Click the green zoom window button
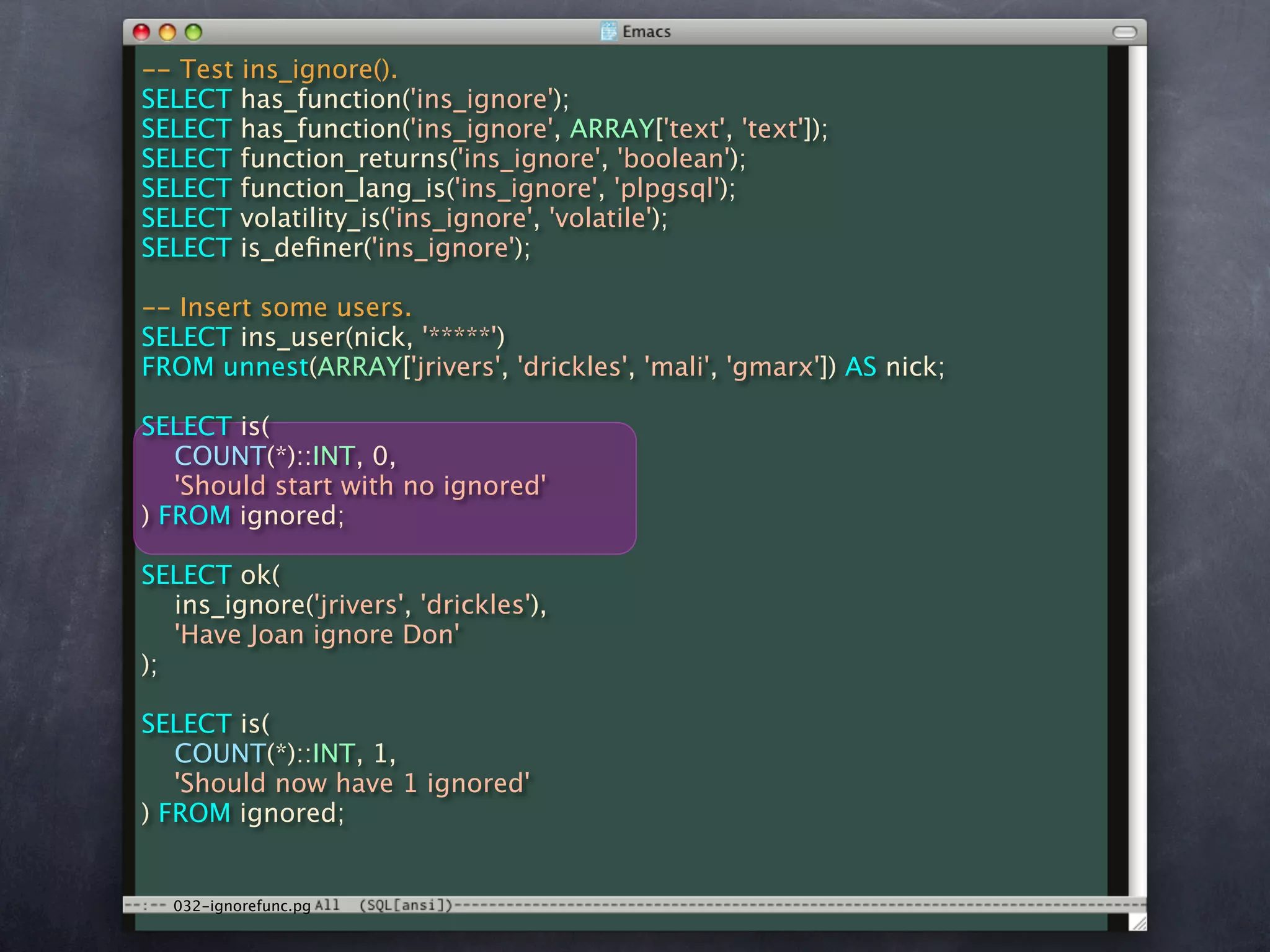Viewport: 1270px width, 952px height. (193, 32)
